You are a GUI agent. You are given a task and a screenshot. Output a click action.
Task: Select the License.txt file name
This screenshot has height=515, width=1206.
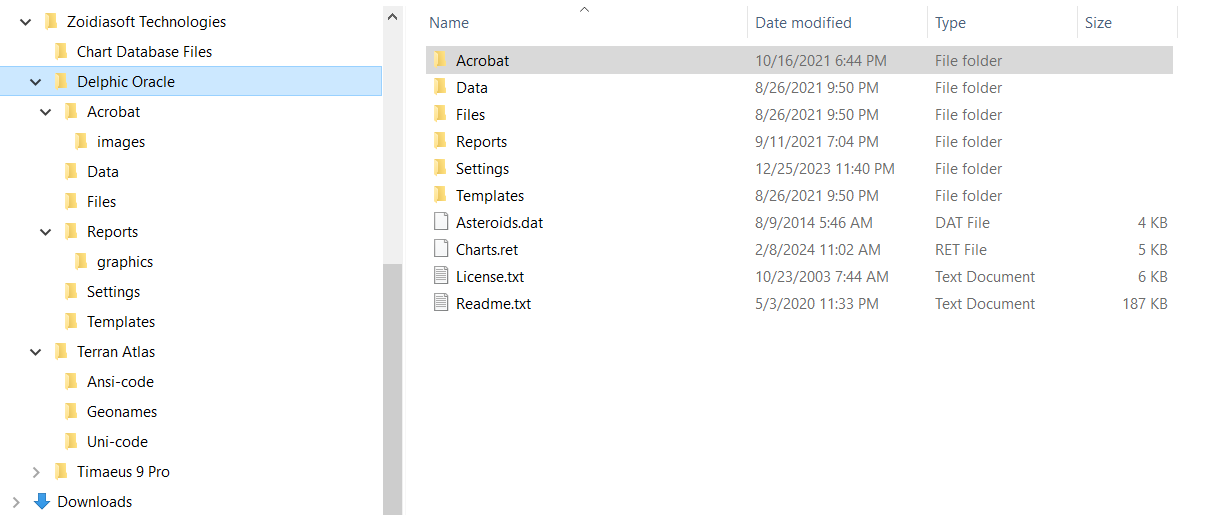[x=490, y=277]
